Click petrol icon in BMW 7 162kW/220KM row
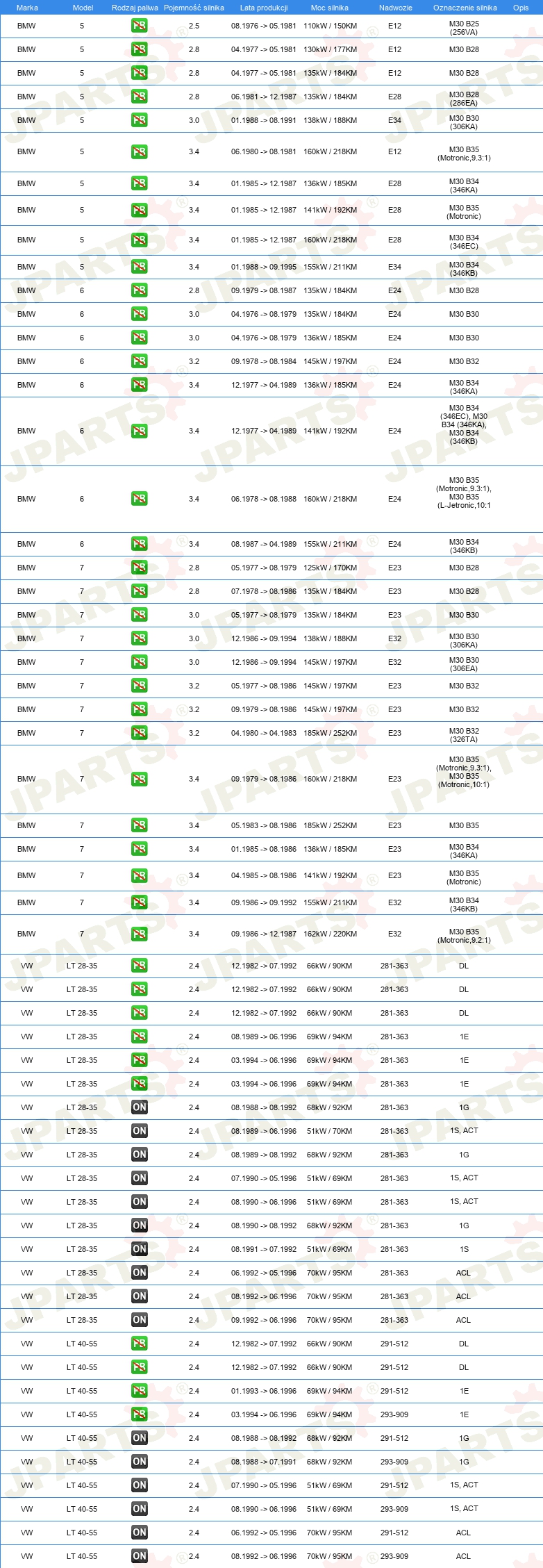This screenshot has height=1568, width=543. click(139, 934)
